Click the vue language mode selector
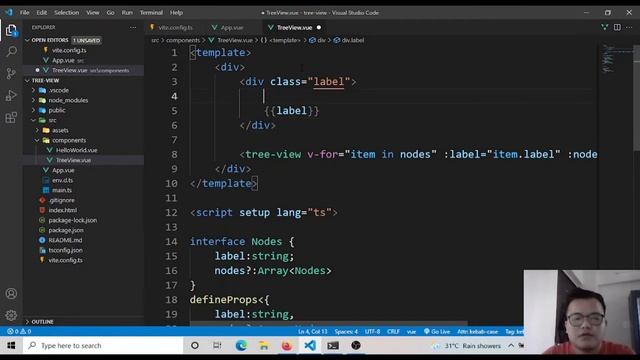The height and width of the screenshot is (360, 640). tap(411, 331)
